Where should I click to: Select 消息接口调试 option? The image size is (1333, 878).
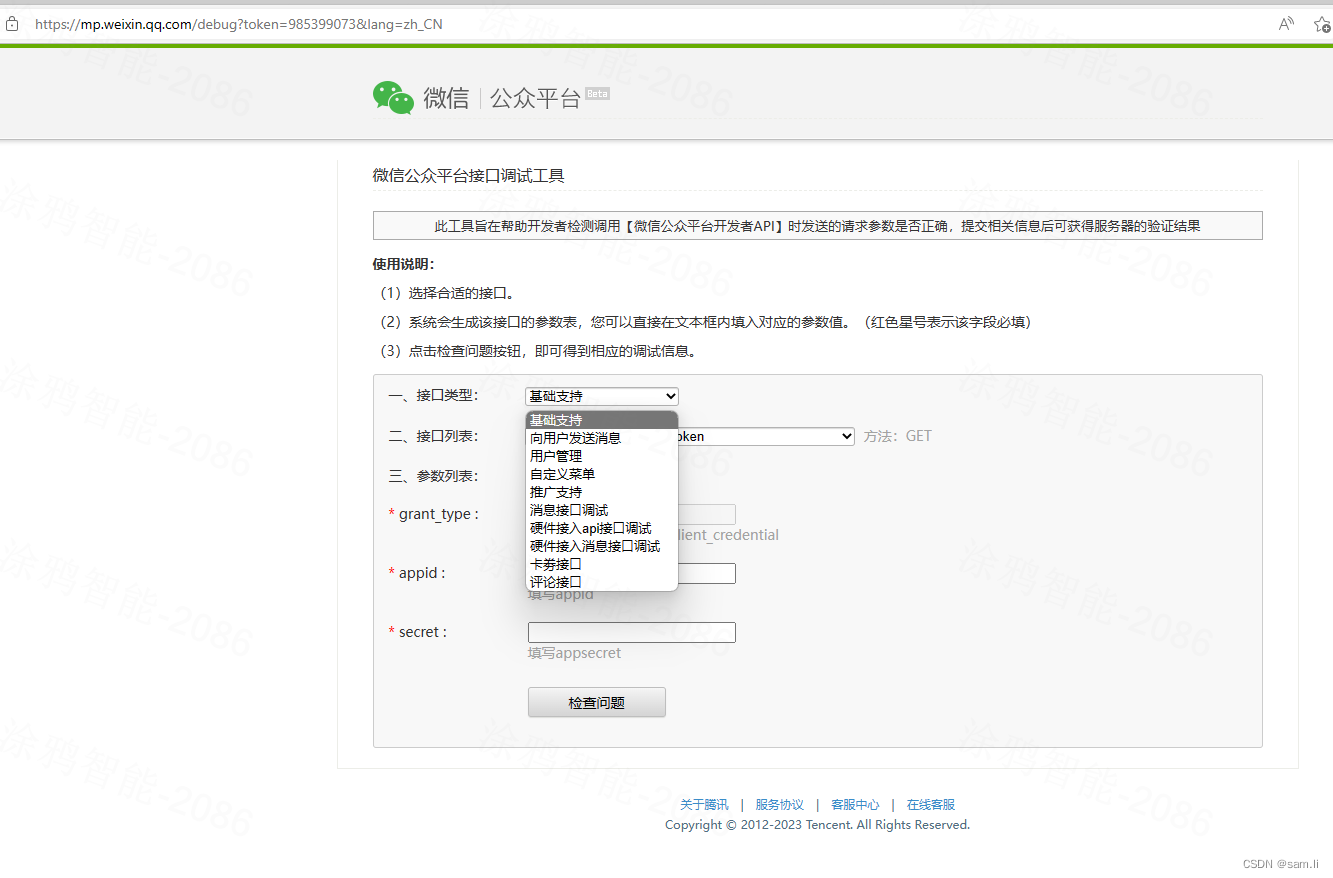602,510
